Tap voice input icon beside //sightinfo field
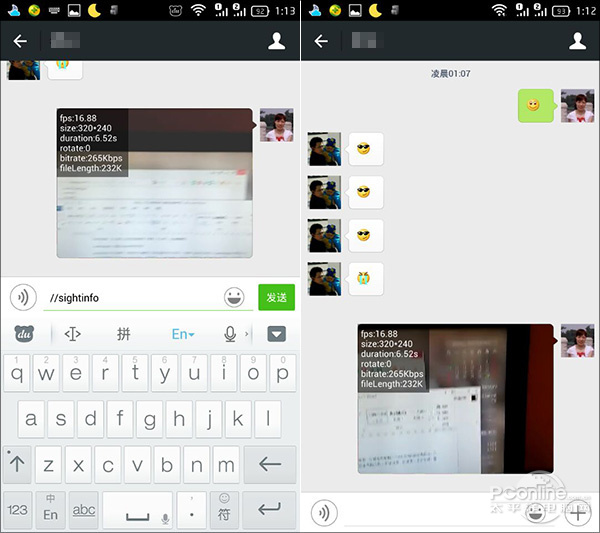The height and width of the screenshot is (533, 600). tap(23, 297)
